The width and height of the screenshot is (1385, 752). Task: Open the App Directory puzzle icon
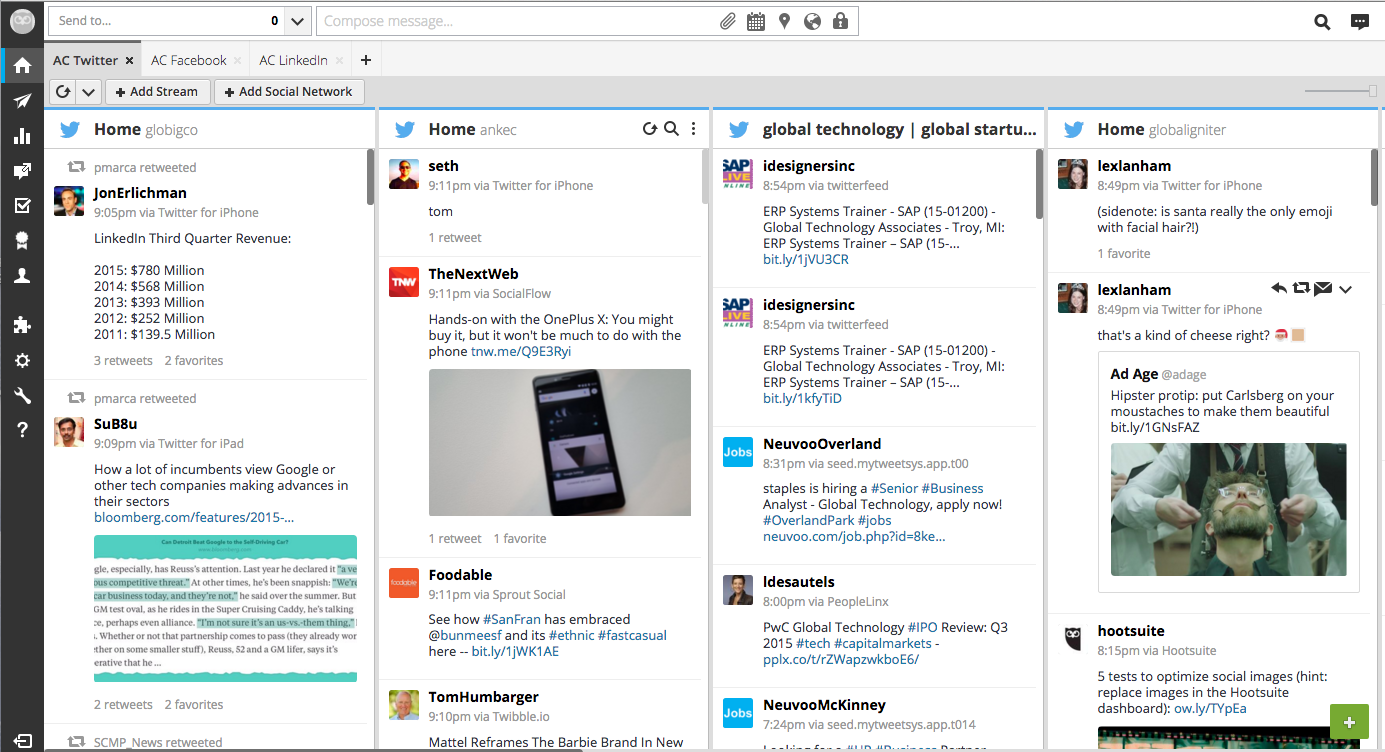click(x=22, y=325)
